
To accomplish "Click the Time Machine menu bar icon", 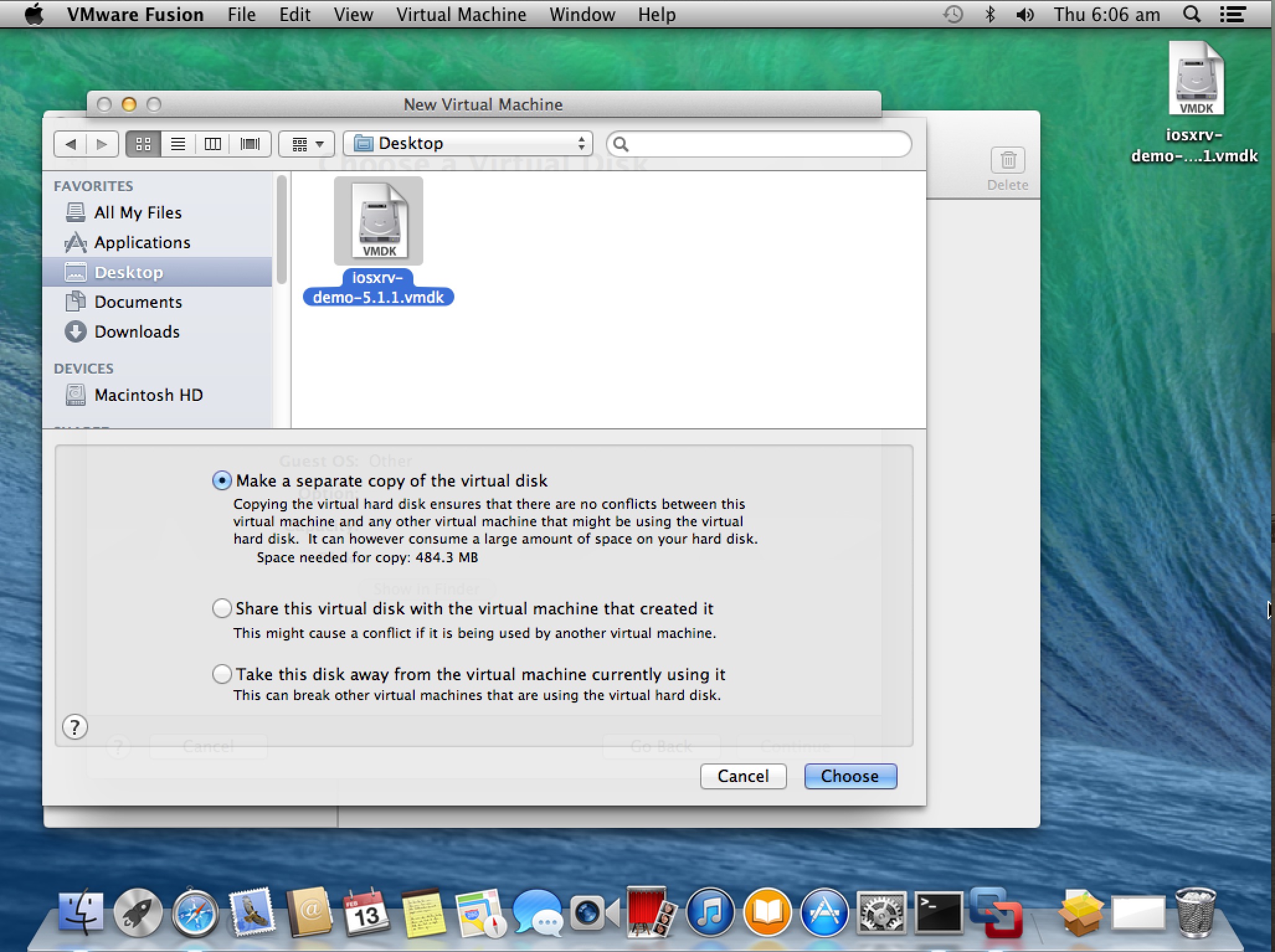I will coord(953,14).
